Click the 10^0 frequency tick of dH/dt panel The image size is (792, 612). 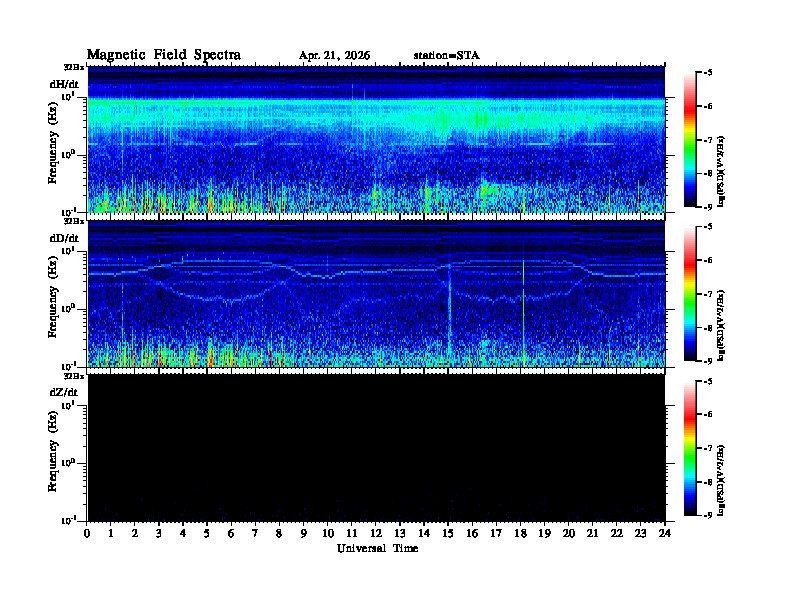68,154
